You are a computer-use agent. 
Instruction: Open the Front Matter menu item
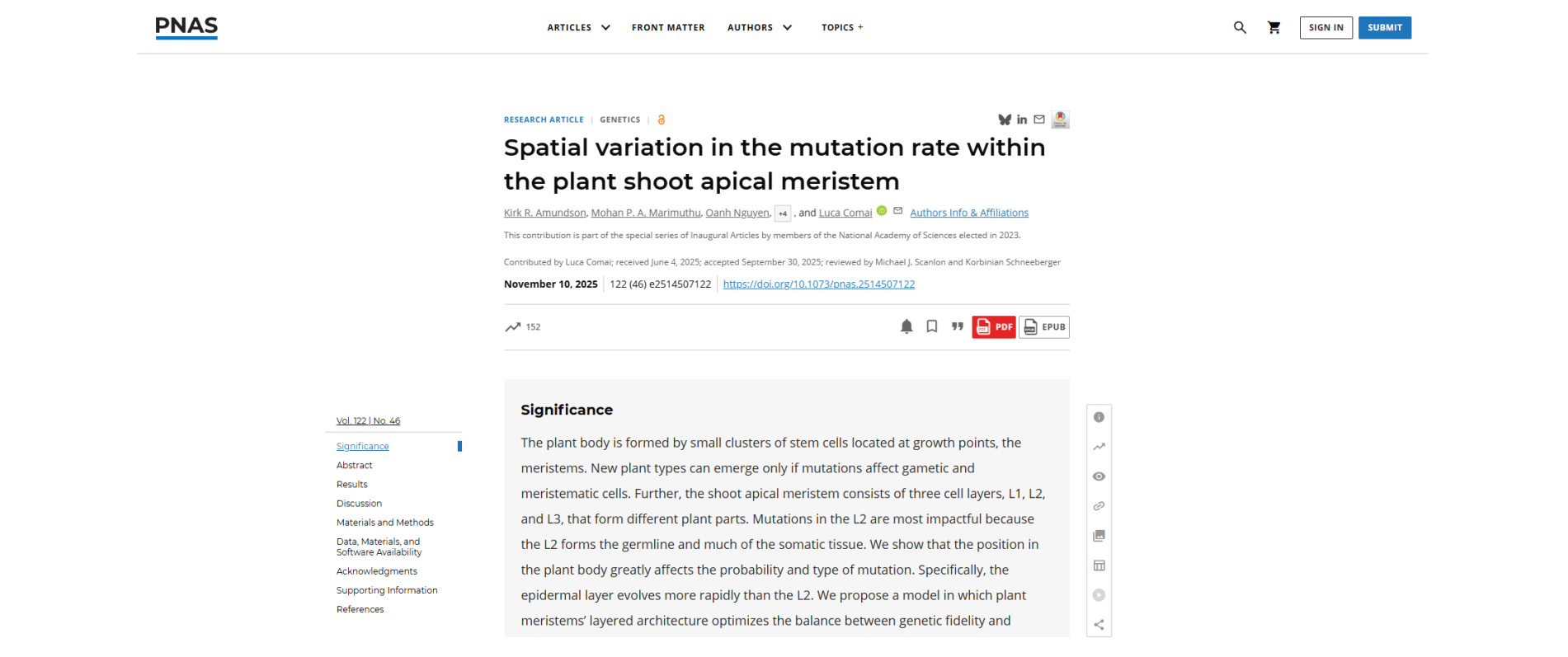pyautogui.click(x=668, y=27)
